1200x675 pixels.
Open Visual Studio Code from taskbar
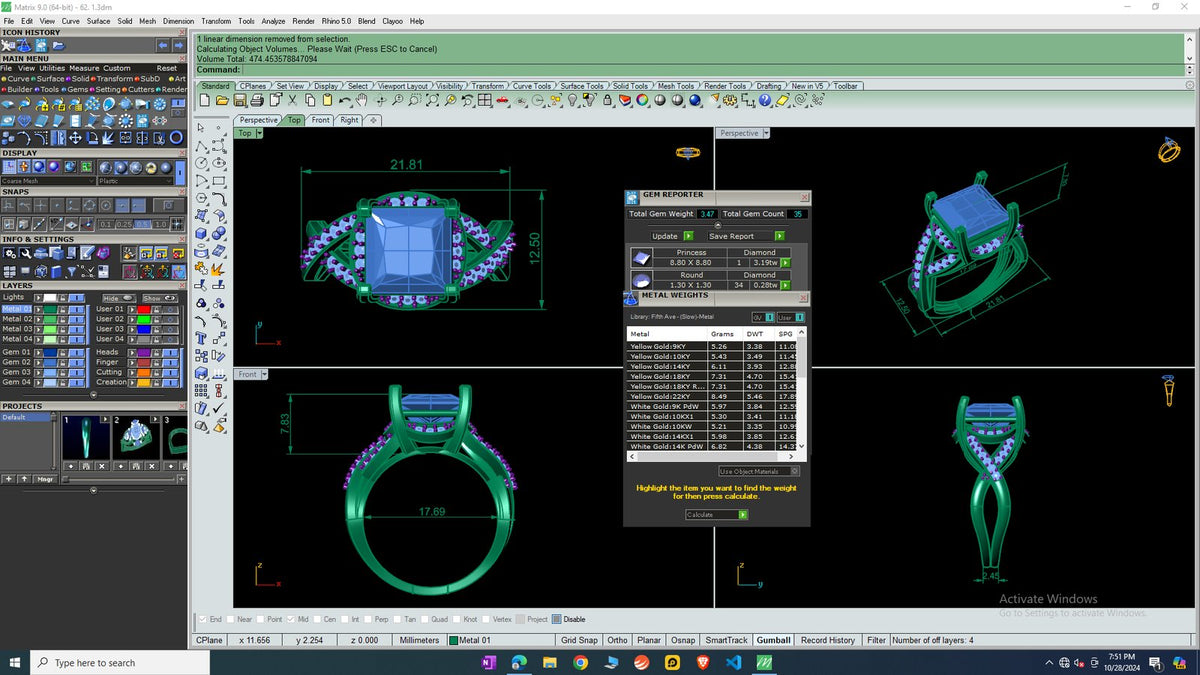(734, 662)
